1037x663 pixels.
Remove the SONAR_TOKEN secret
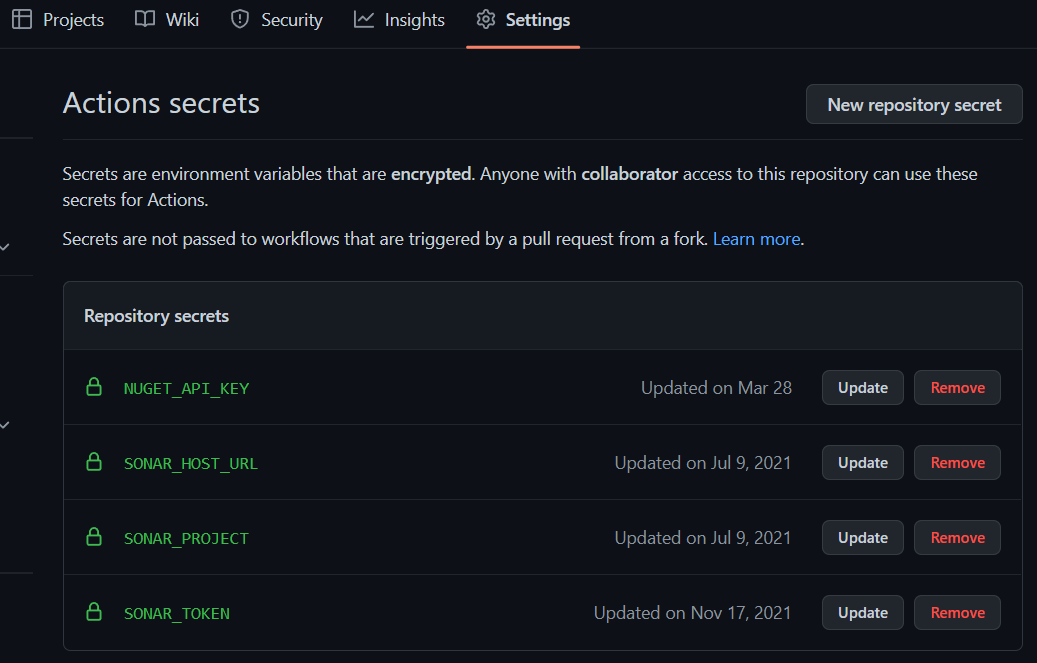coord(957,613)
